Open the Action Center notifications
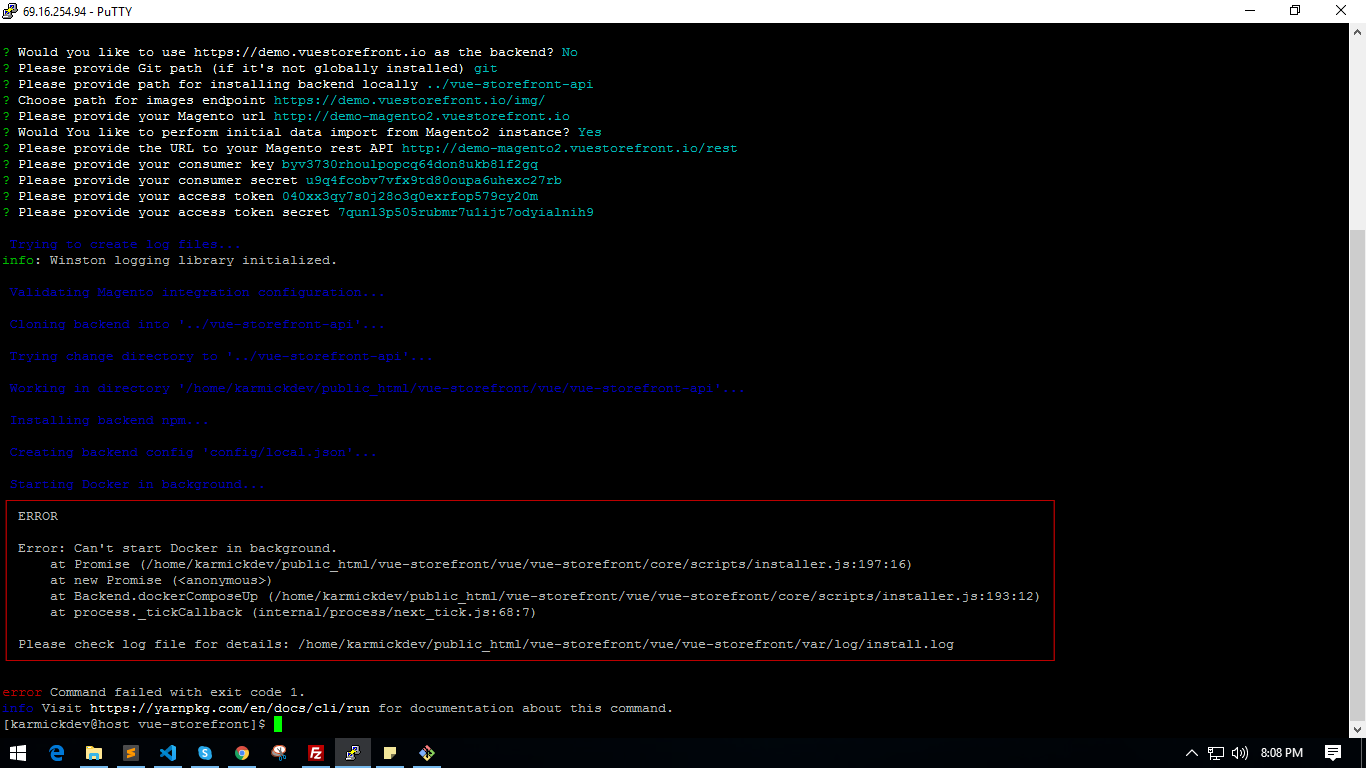 pos(1333,753)
